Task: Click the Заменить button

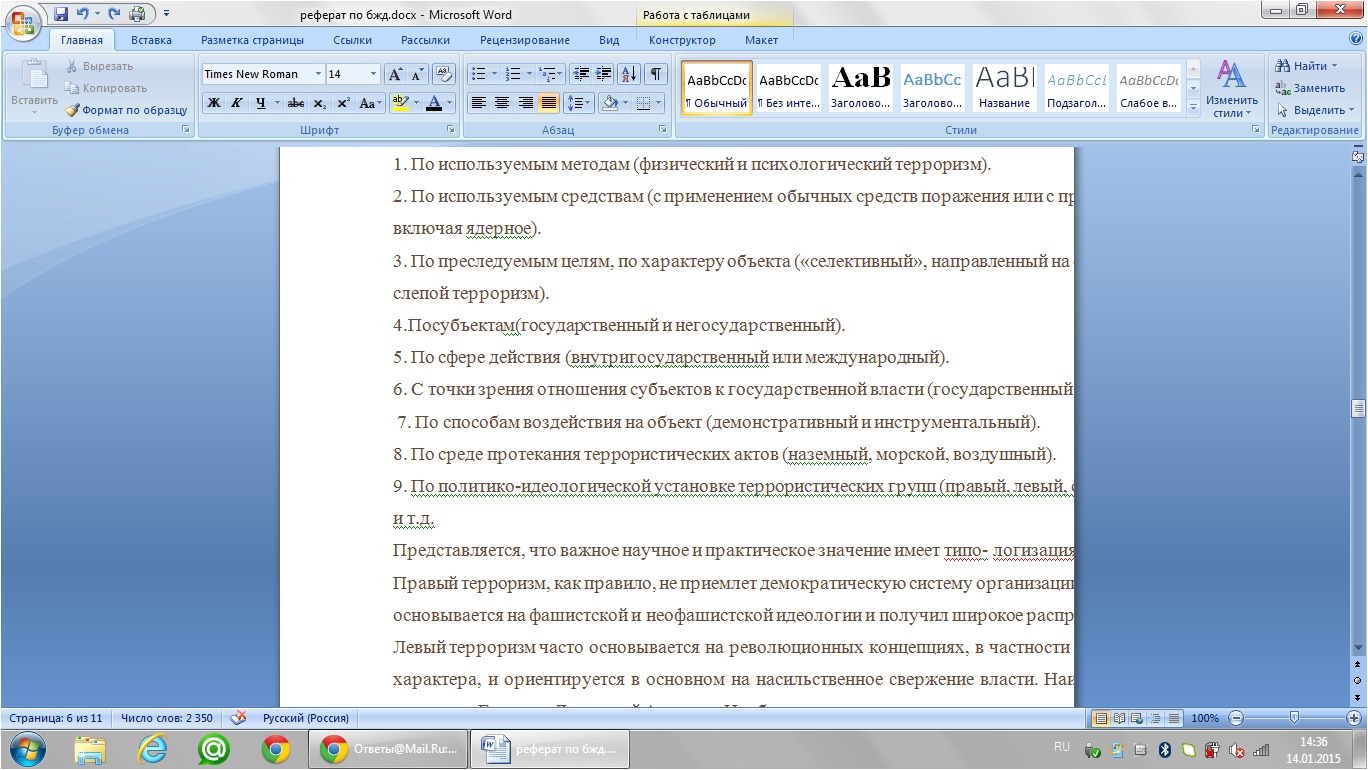Action: click(1311, 88)
